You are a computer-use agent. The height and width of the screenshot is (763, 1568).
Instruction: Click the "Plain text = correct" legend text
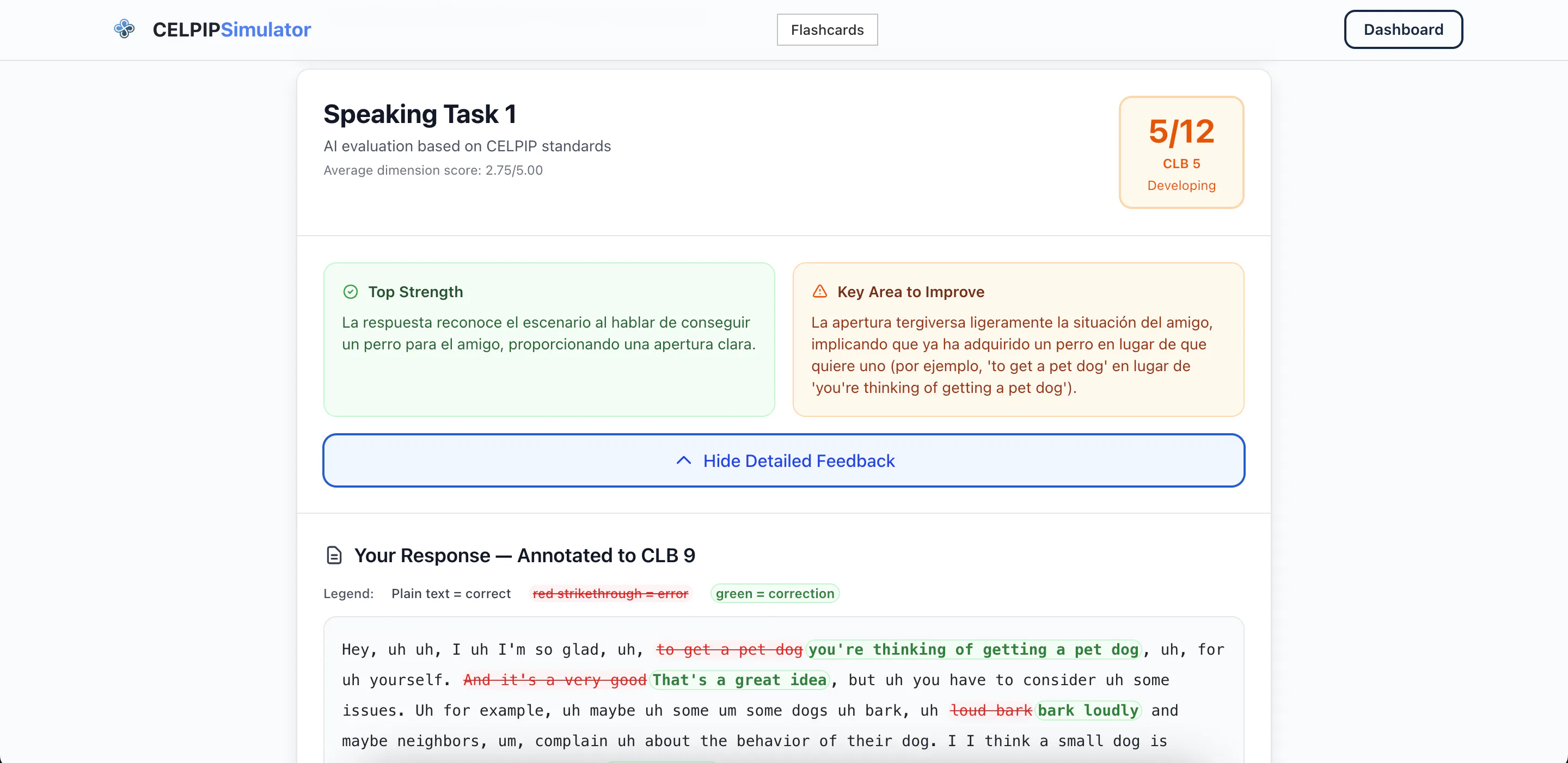(x=451, y=593)
